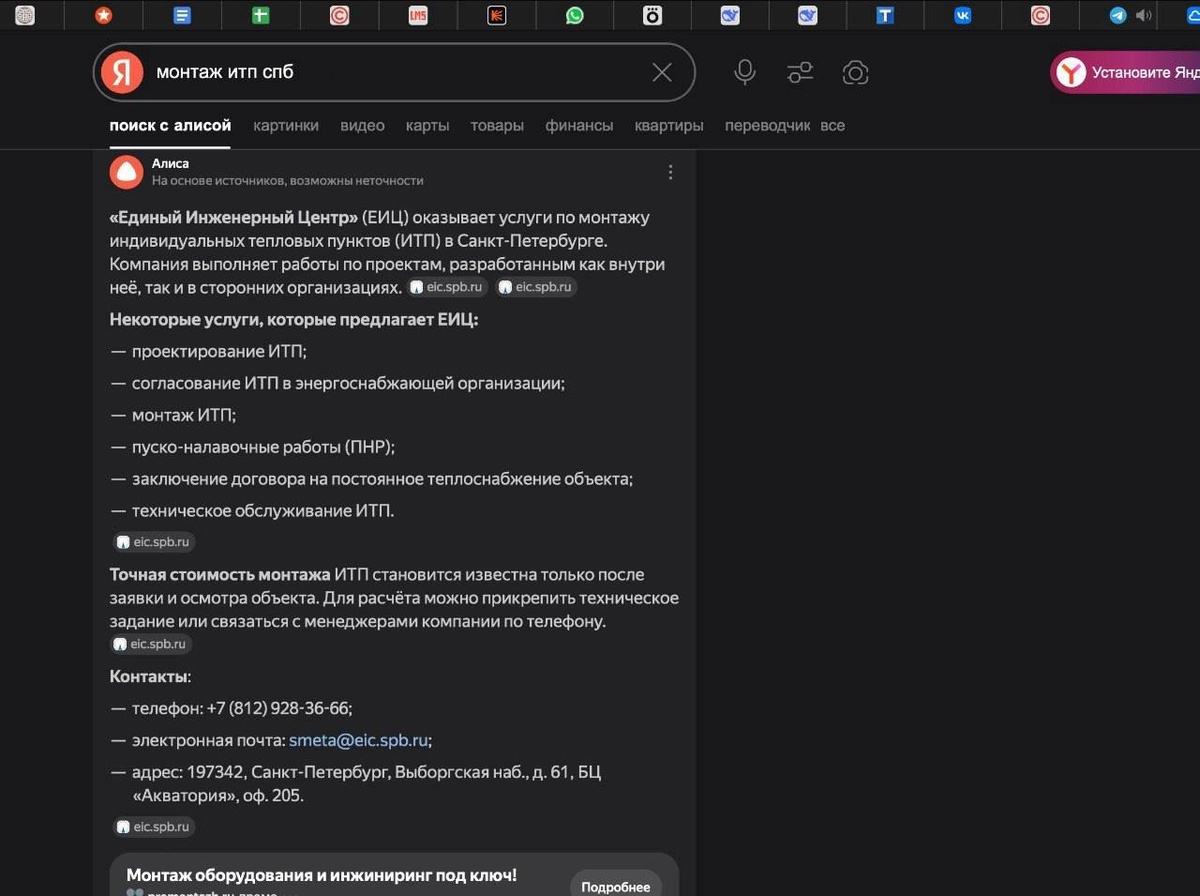Open the переводчик tab
This screenshot has height=896, width=1200.
[769, 125]
